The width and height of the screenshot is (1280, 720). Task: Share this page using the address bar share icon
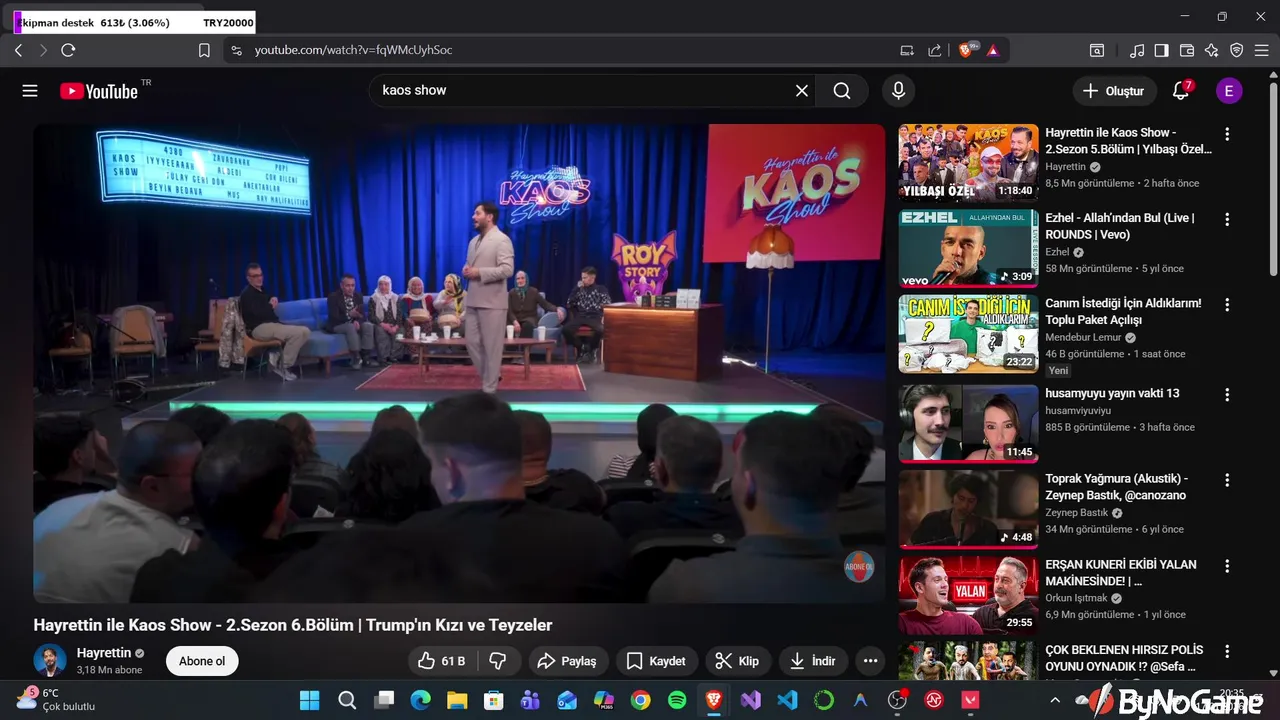(935, 50)
